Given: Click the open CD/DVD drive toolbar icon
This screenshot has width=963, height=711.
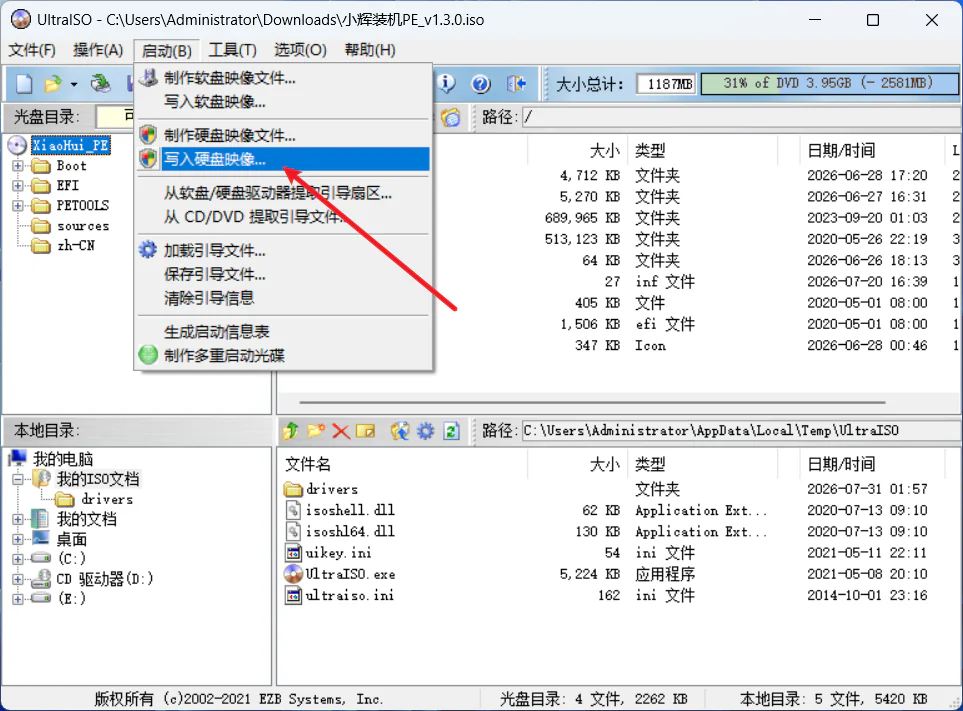Looking at the screenshot, I should [x=100, y=84].
